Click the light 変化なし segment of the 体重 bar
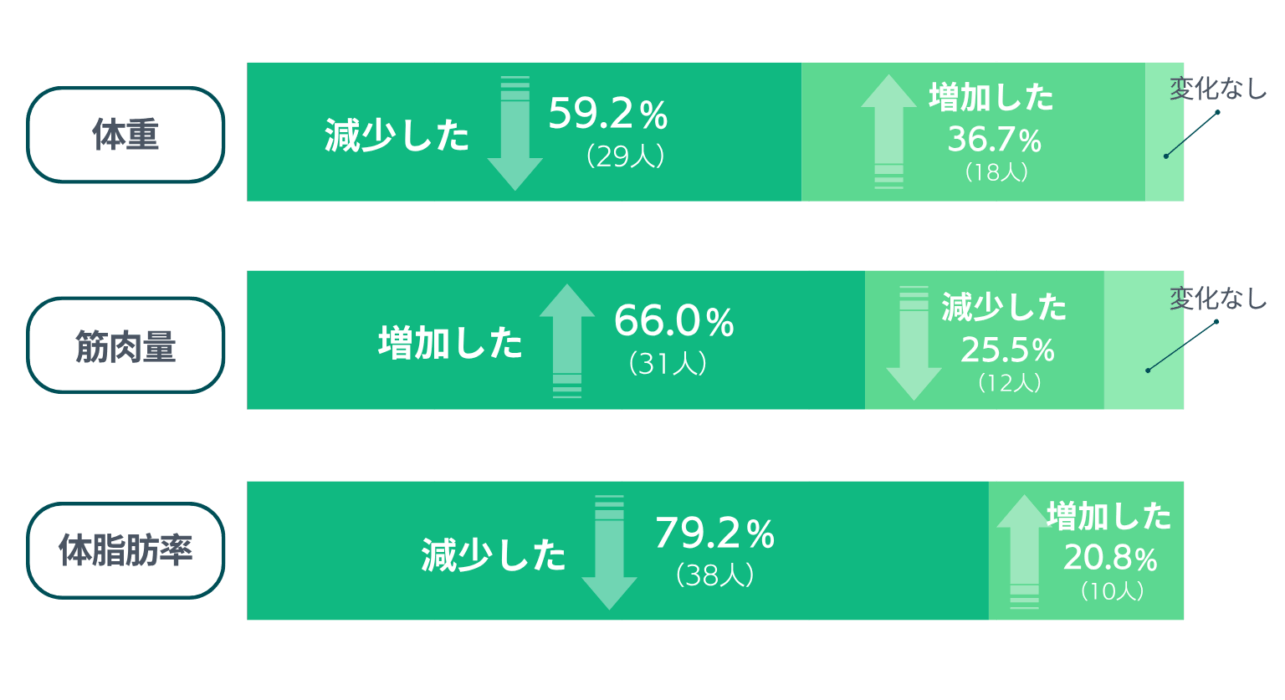This screenshot has height=700, width=1285. 1164,132
